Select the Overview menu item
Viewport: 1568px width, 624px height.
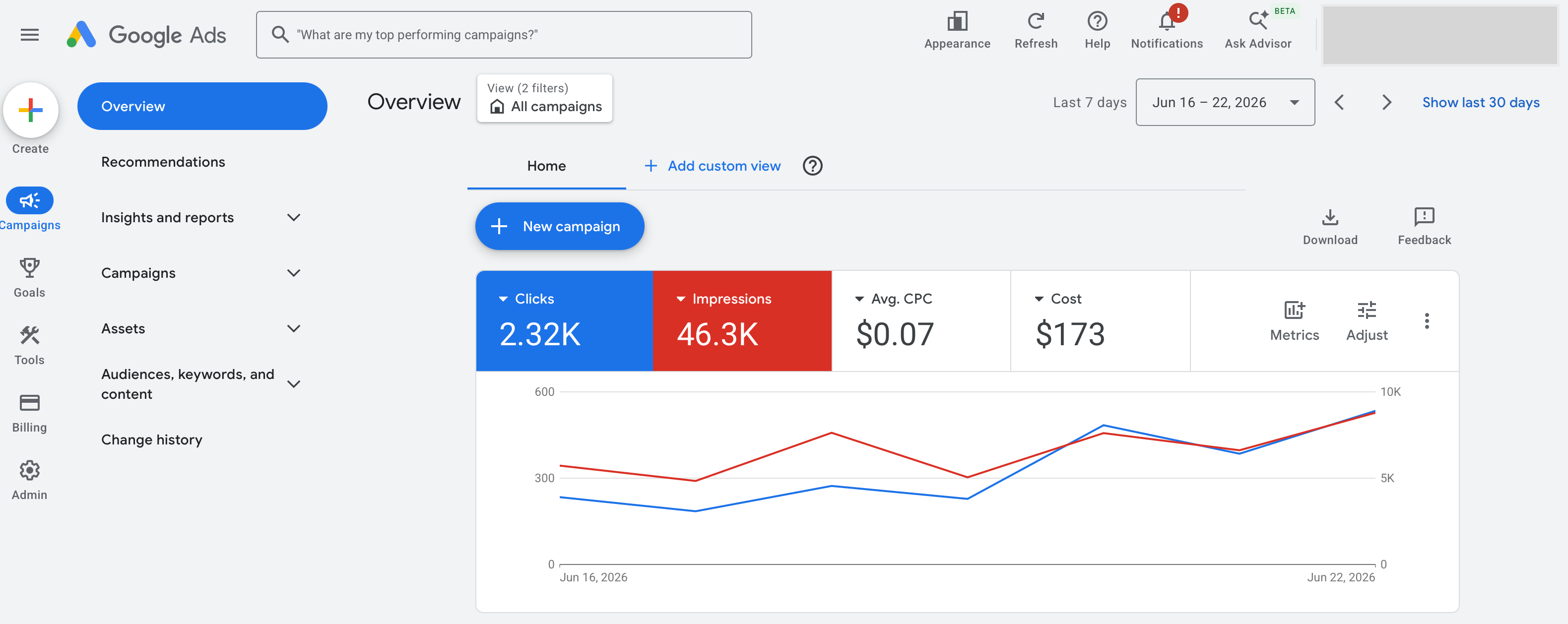point(202,106)
